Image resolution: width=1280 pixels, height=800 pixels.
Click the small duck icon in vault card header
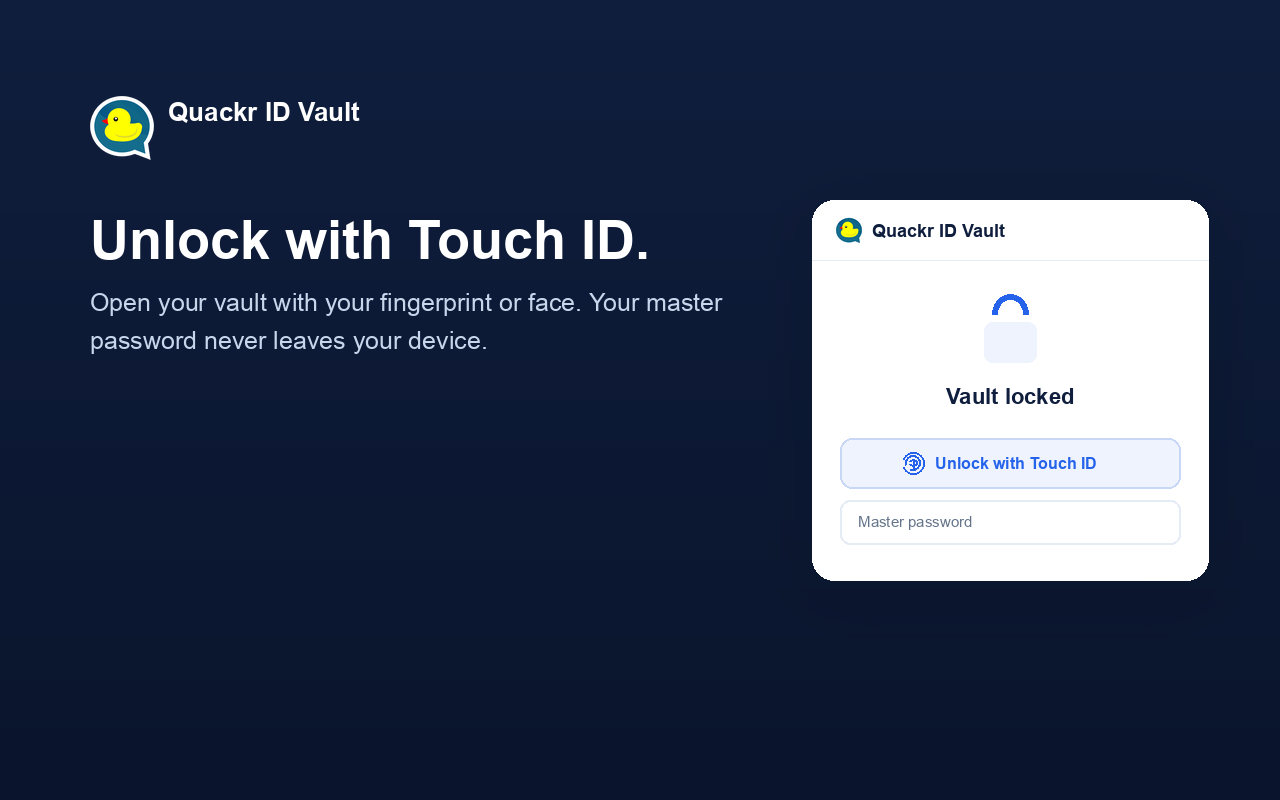click(849, 231)
